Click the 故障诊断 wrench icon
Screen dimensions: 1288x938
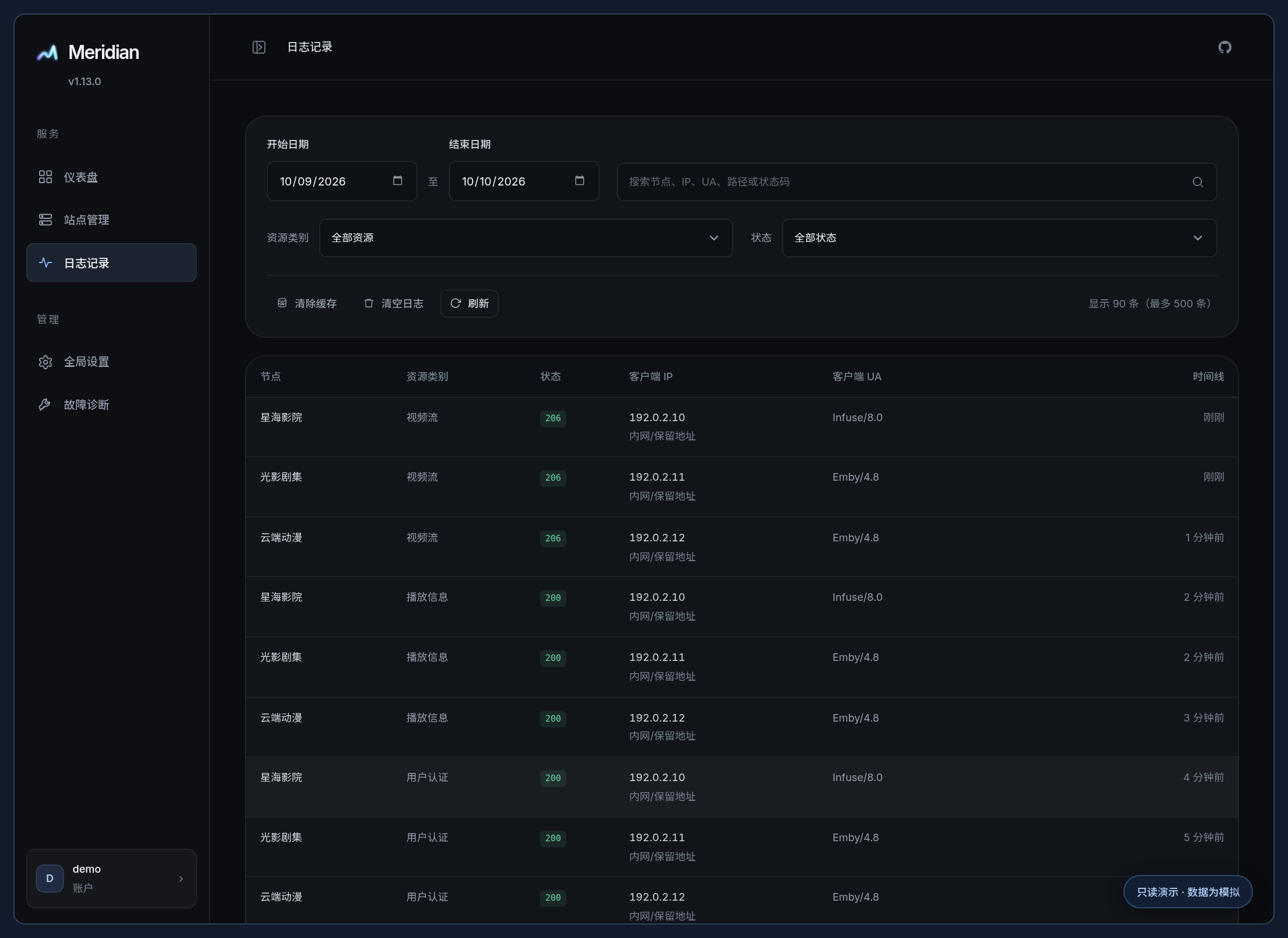45,404
